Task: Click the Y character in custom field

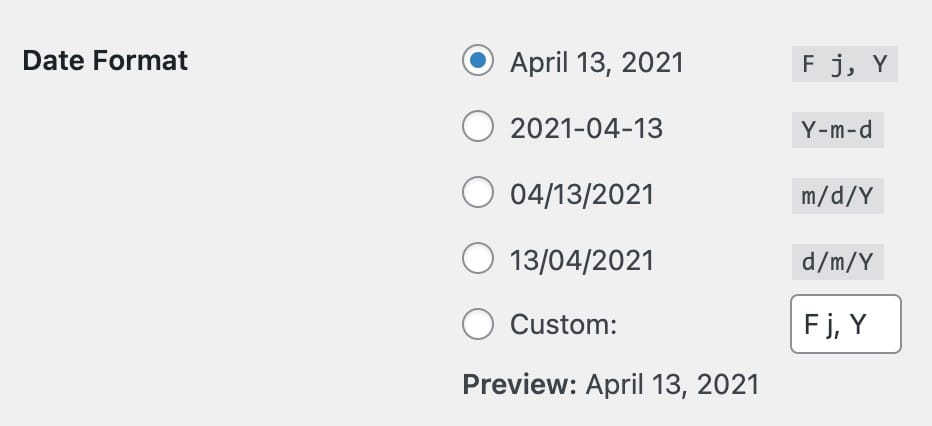Action: pos(858,324)
